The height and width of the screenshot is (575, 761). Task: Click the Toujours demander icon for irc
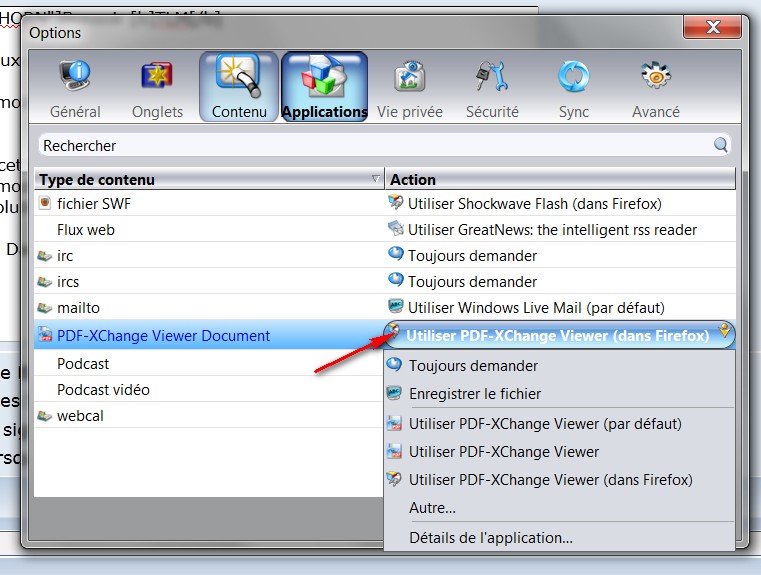point(396,254)
